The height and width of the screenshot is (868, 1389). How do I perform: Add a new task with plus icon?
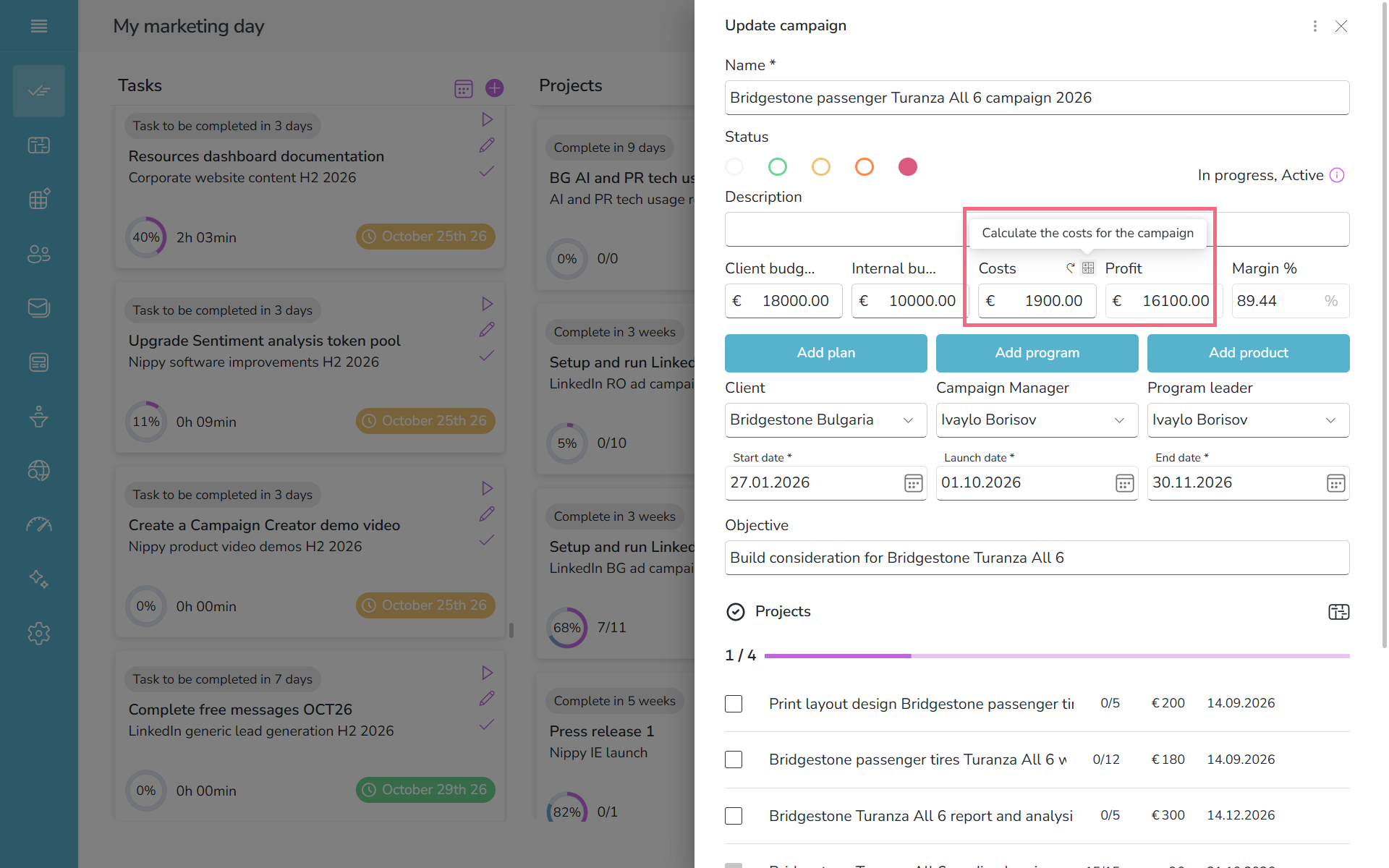[x=495, y=88]
